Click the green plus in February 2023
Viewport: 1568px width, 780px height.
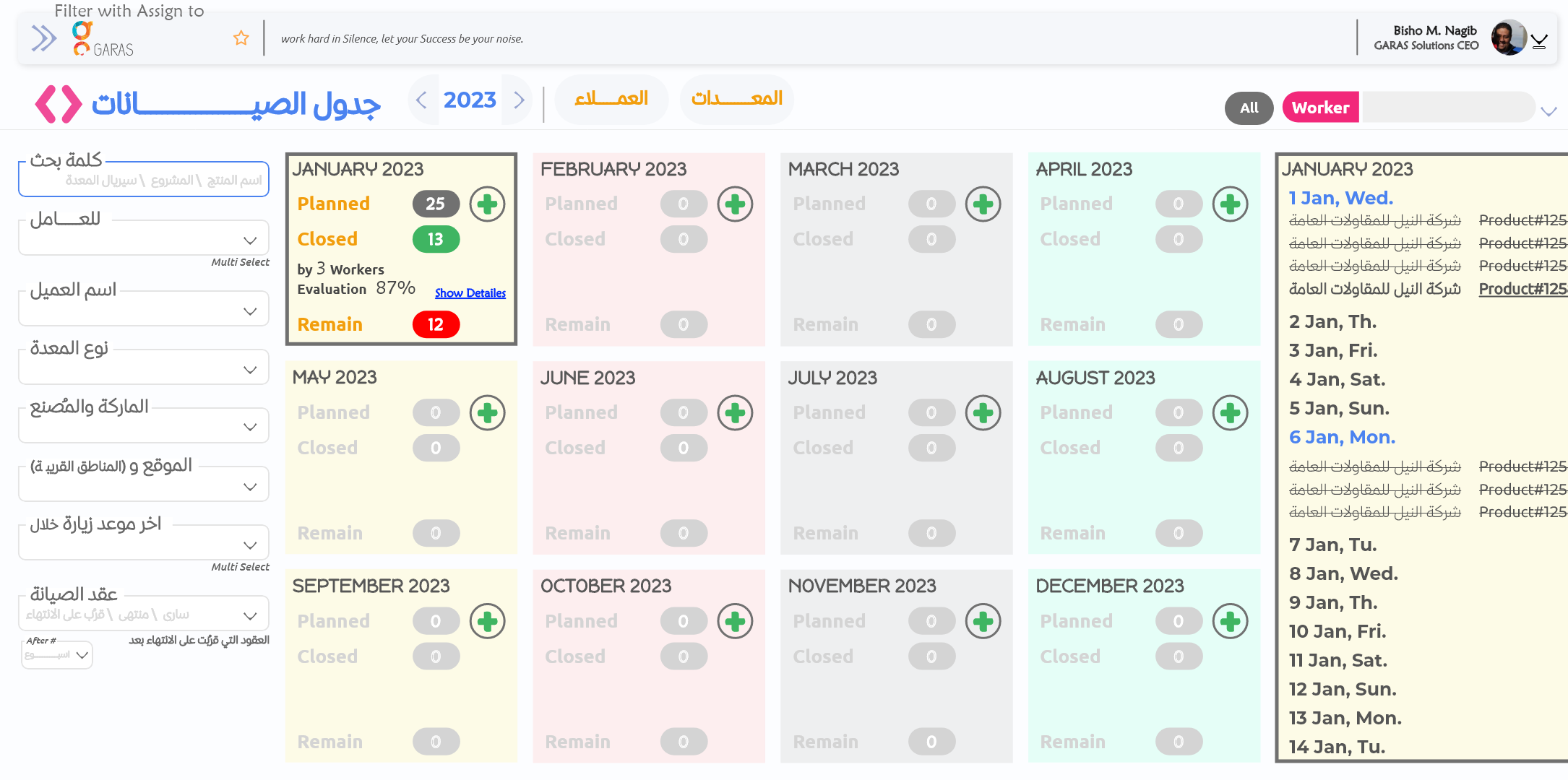[735, 204]
